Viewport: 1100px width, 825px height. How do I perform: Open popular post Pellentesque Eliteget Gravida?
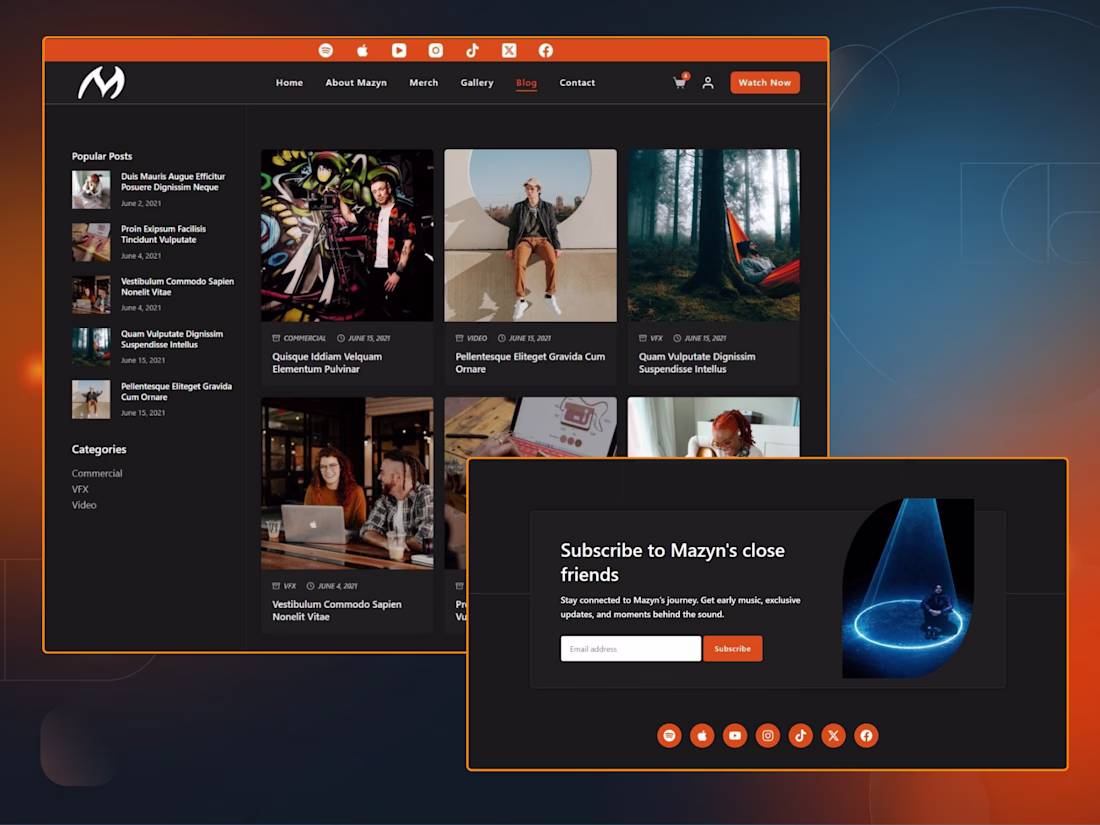click(176, 391)
